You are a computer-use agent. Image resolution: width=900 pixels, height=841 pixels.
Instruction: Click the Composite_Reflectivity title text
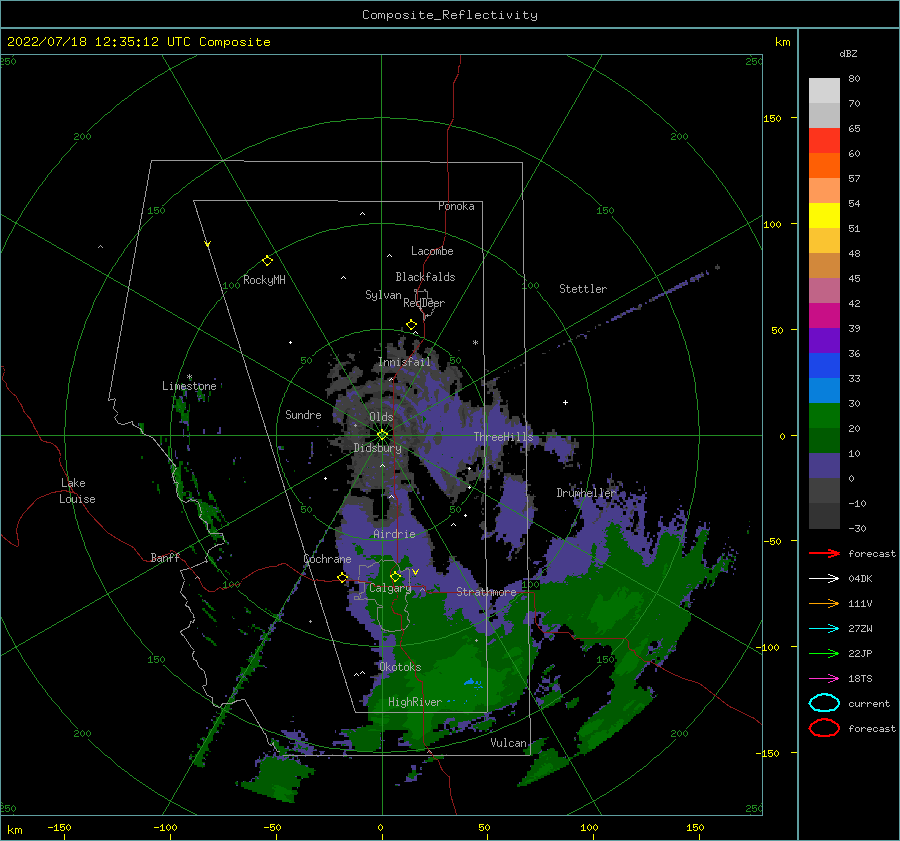[450, 15]
